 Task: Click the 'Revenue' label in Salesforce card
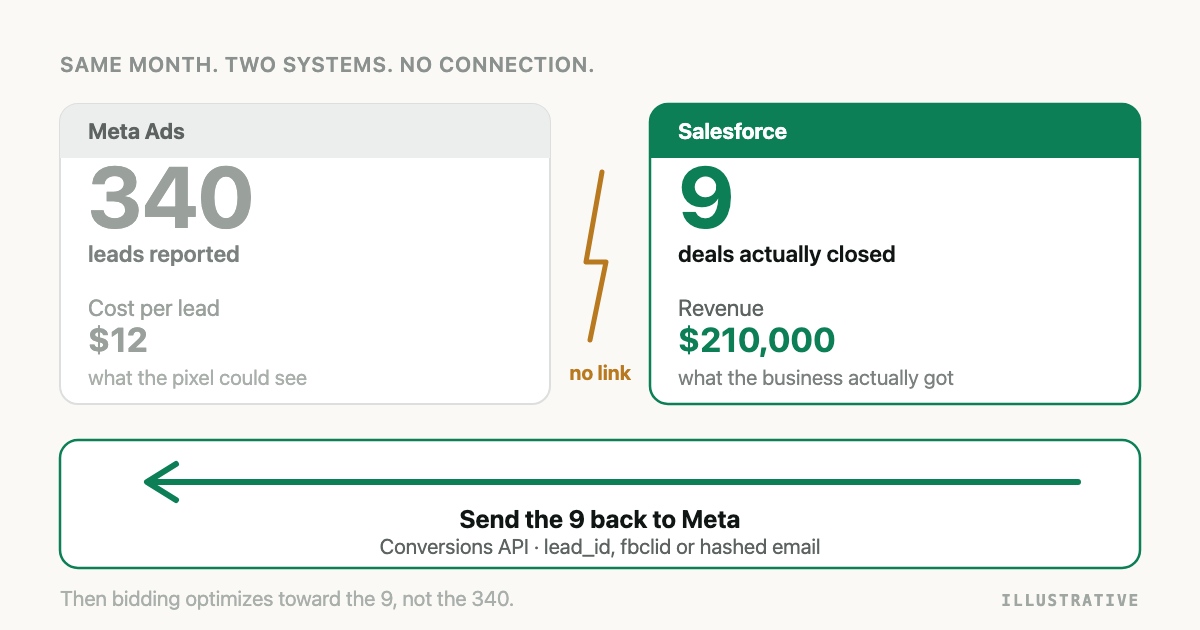click(x=721, y=308)
